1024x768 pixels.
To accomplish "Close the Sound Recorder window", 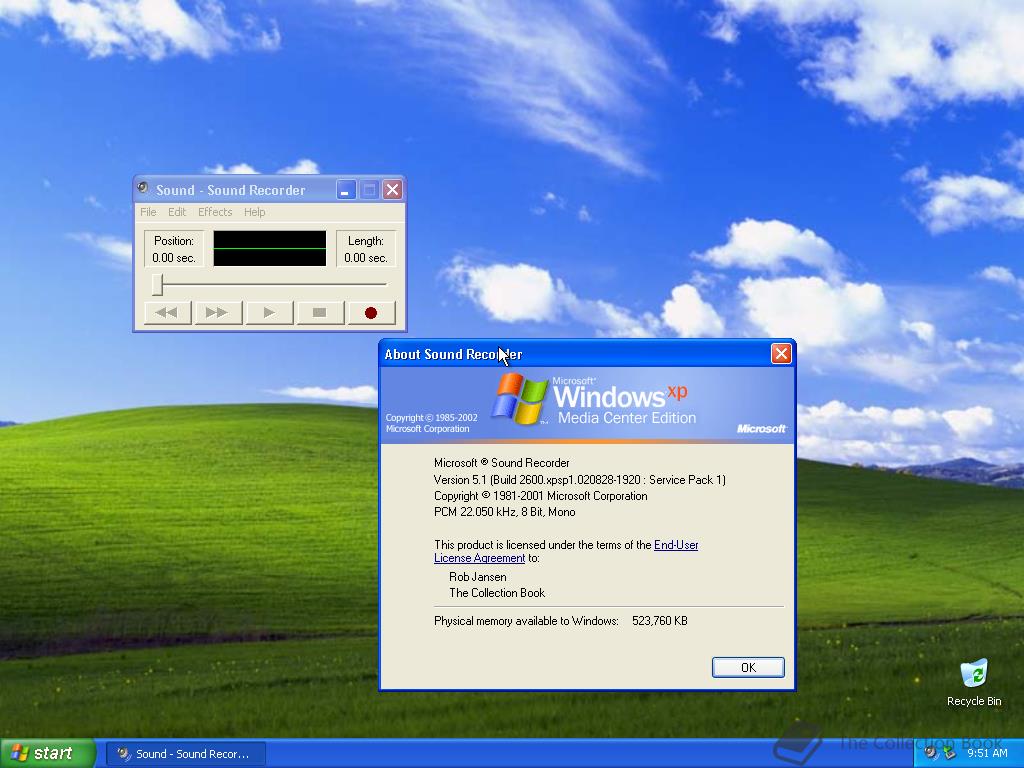I will (x=392, y=190).
